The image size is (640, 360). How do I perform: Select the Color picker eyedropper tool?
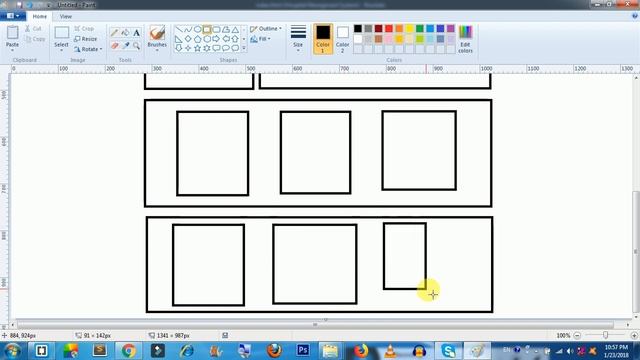pos(126,45)
